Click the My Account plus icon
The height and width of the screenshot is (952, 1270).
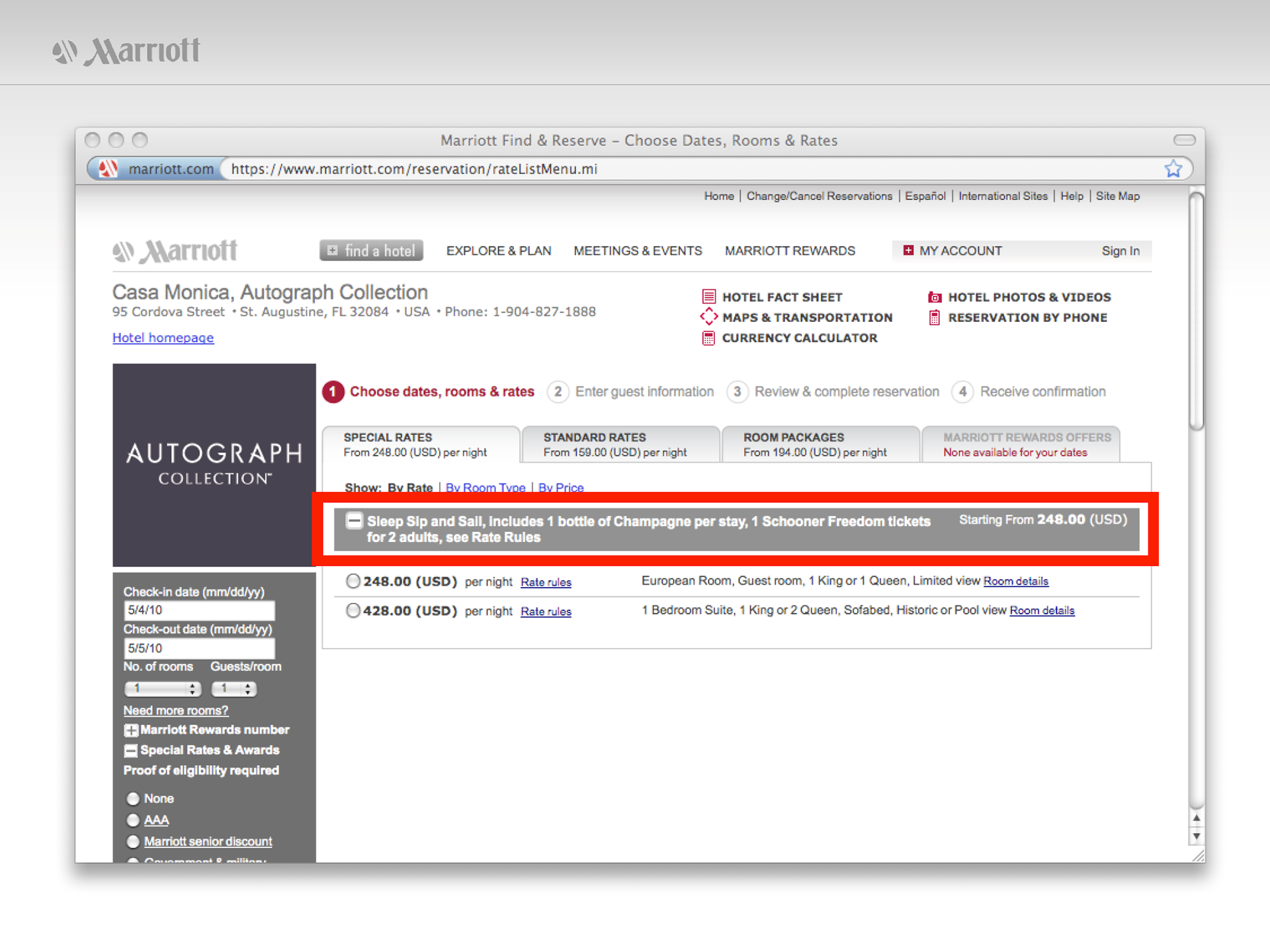coord(908,251)
